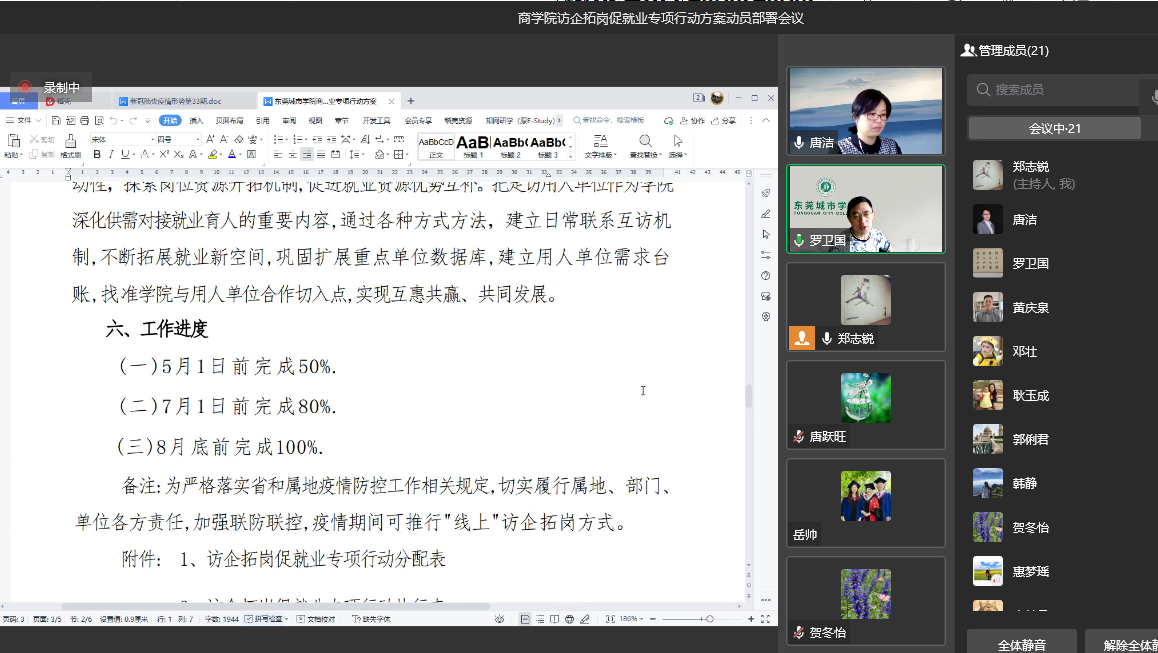Increase font size with A+ icon

(x=210, y=139)
